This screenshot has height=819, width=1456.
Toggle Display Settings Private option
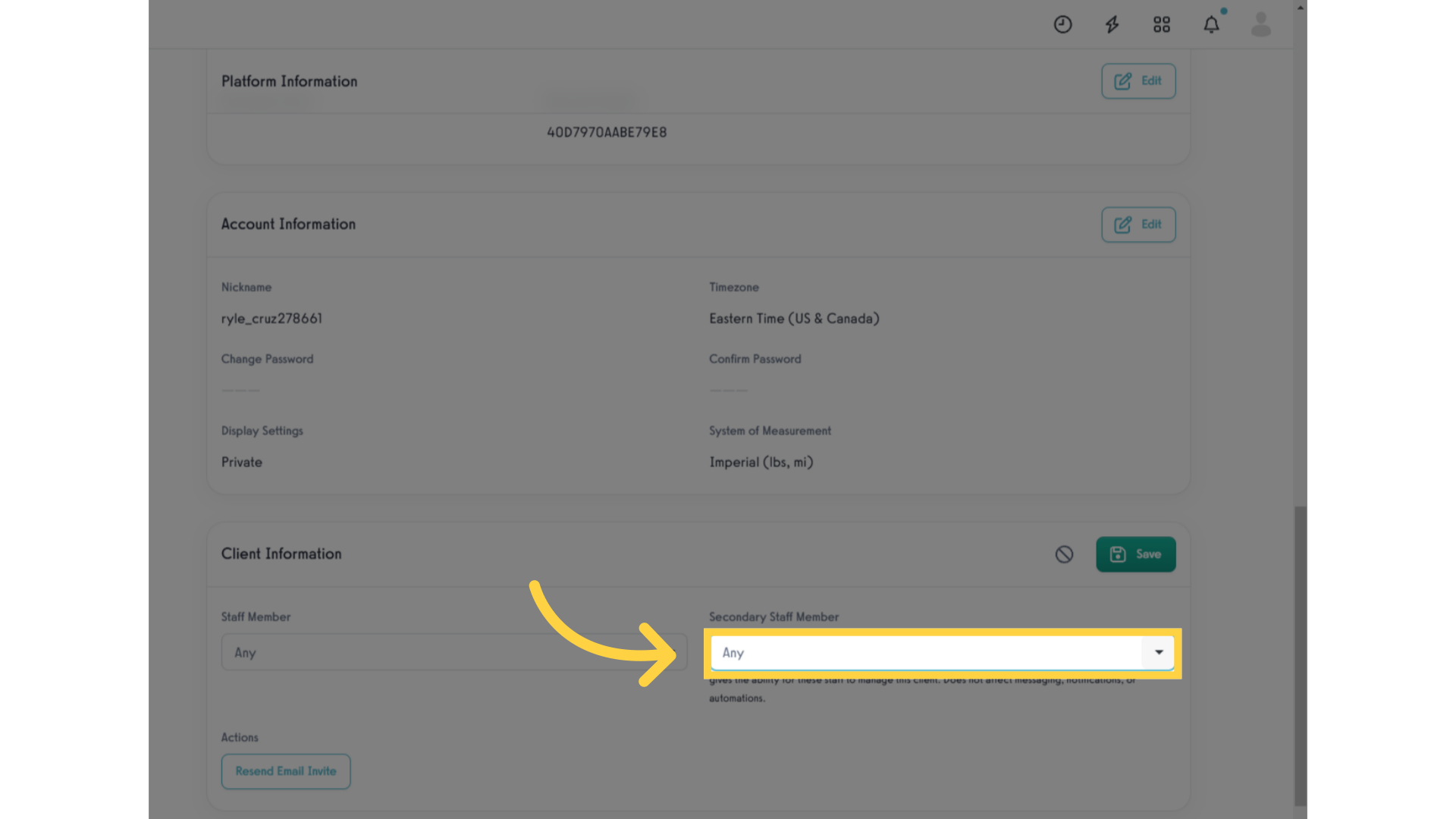pyautogui.click(x=241, y=462)
